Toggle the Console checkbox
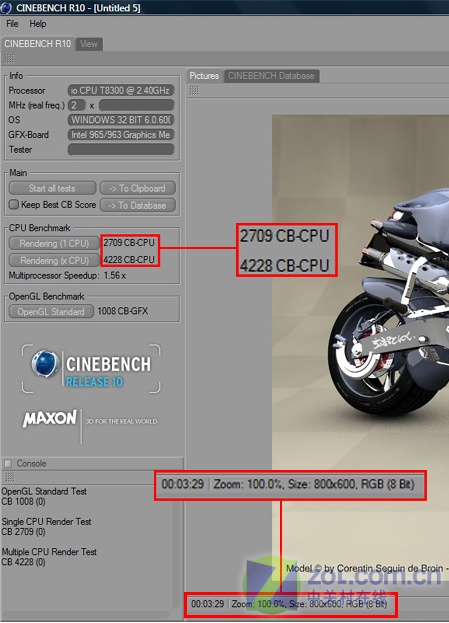 click(8, 464)
